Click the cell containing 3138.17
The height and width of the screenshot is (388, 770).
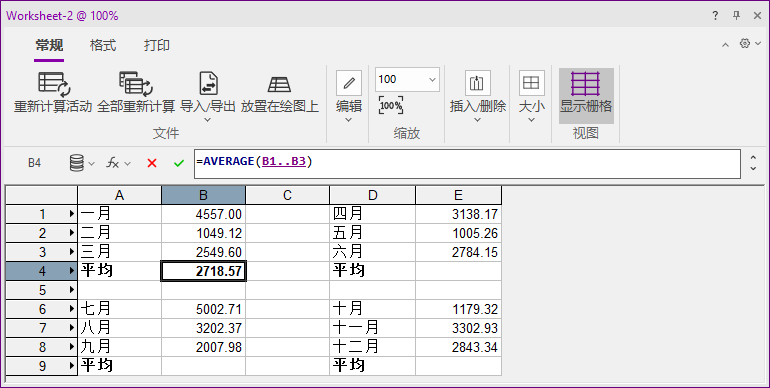coord(458,214)
